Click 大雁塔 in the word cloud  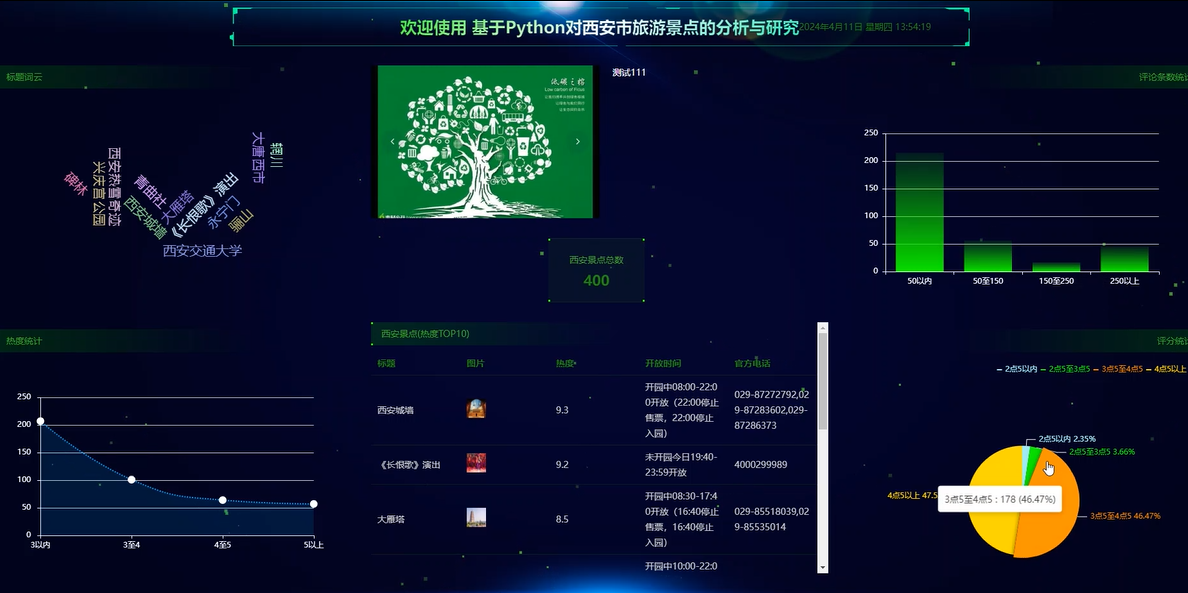[179, 207]
